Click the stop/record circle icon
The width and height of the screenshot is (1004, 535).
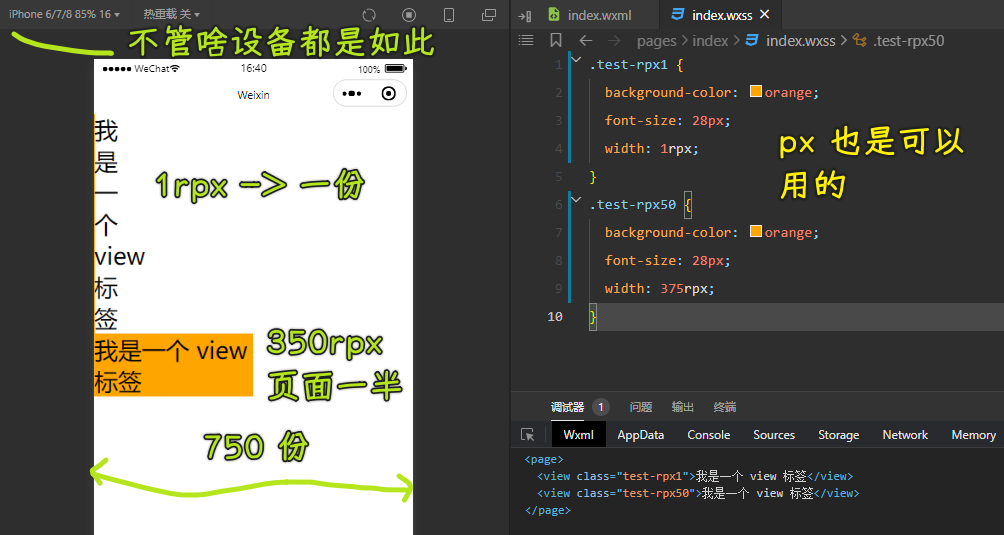pyautogui.click(x=409, y=15)
